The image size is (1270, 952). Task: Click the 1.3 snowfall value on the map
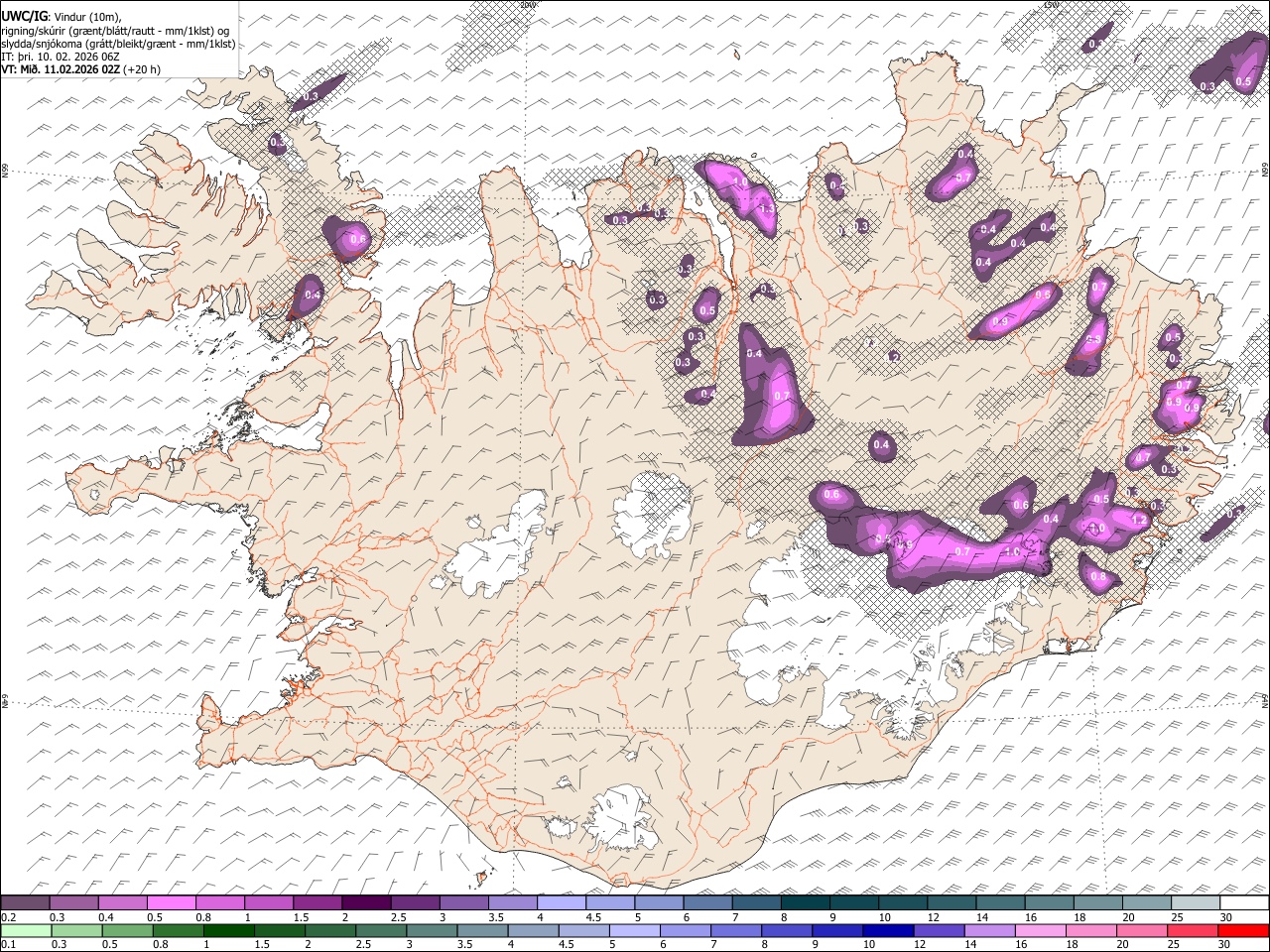pos(766,210)
